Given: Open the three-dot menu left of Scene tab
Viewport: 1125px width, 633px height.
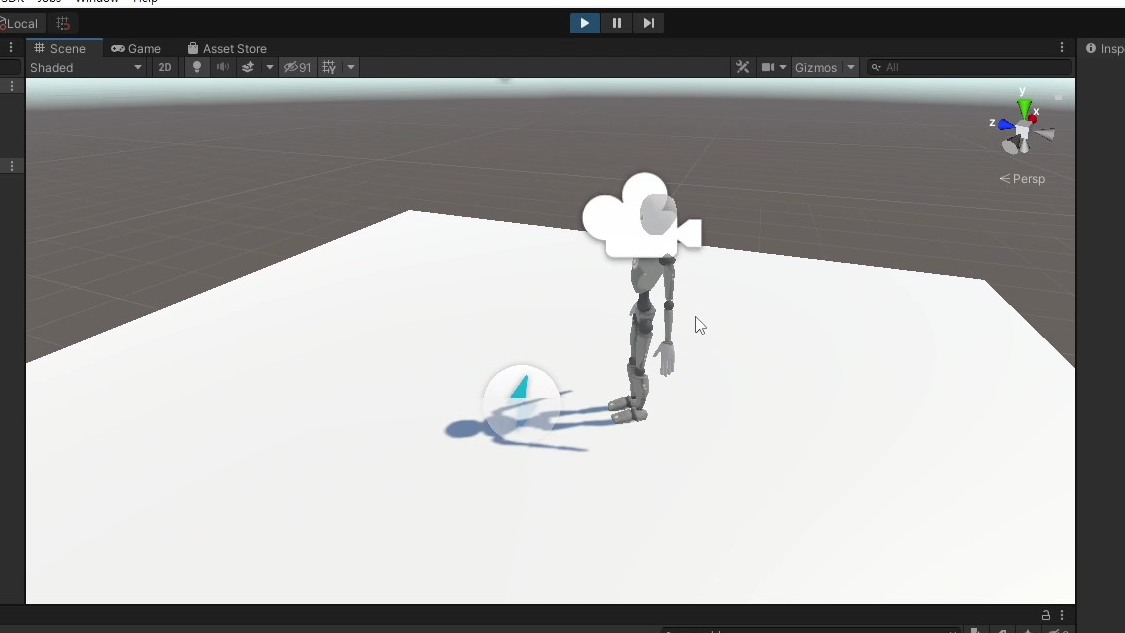Looking at the screenshot, I should [11, 47].
